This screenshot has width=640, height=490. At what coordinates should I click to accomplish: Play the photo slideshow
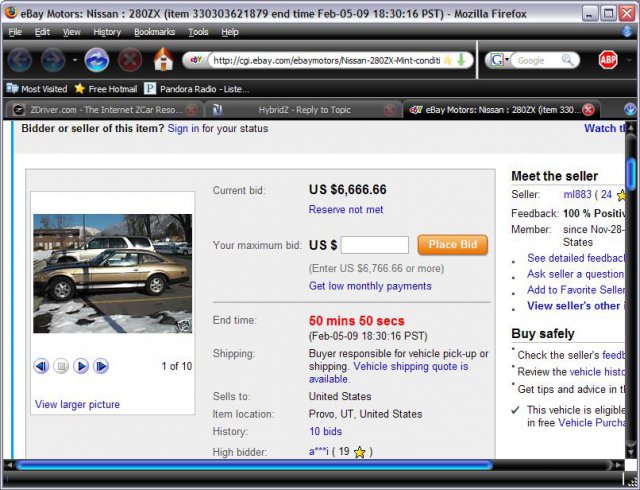[81, 366]
